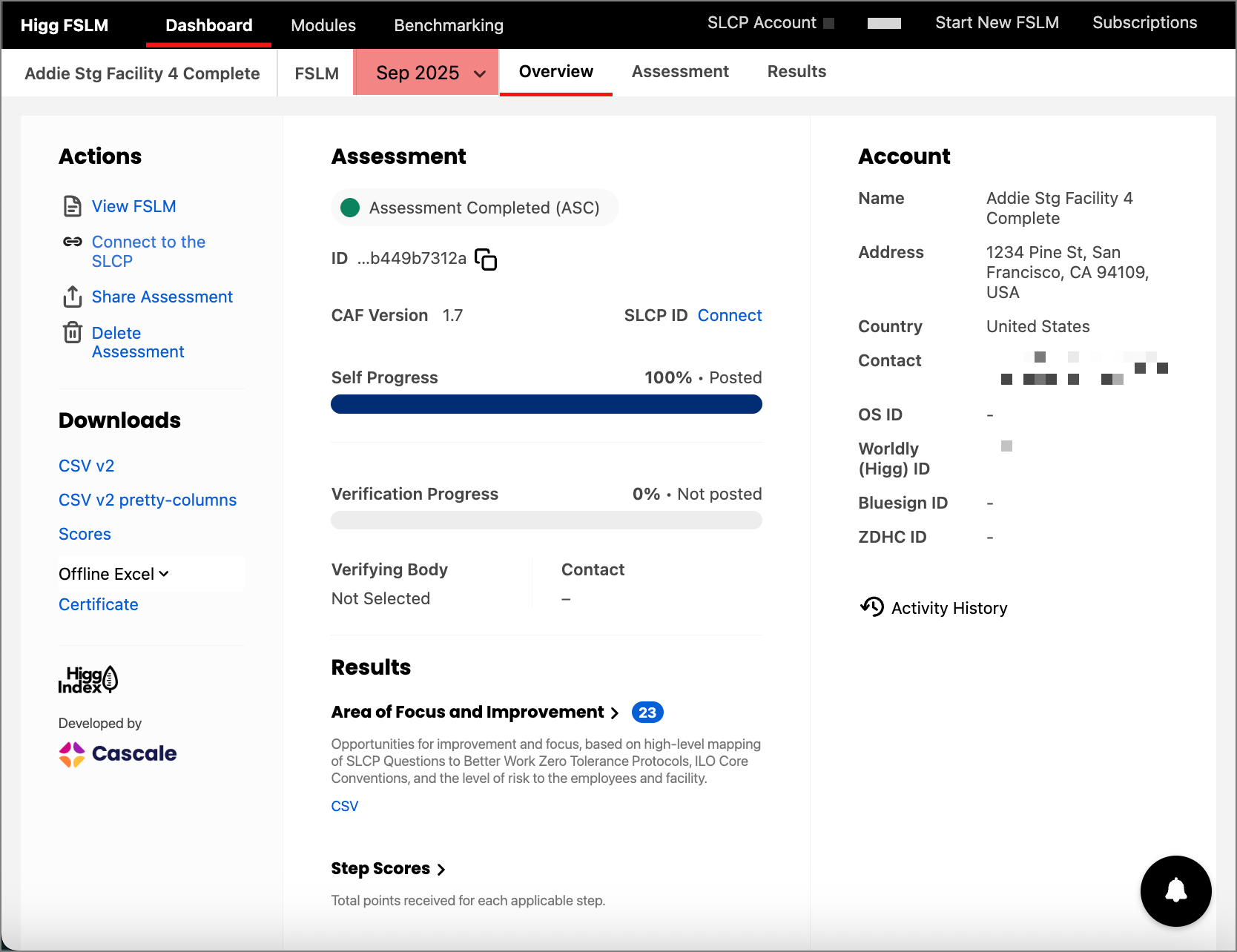Viewport: 1237px width, 952px height.
Task: Open the Benchmarking menu item
Action: (448, 25)
